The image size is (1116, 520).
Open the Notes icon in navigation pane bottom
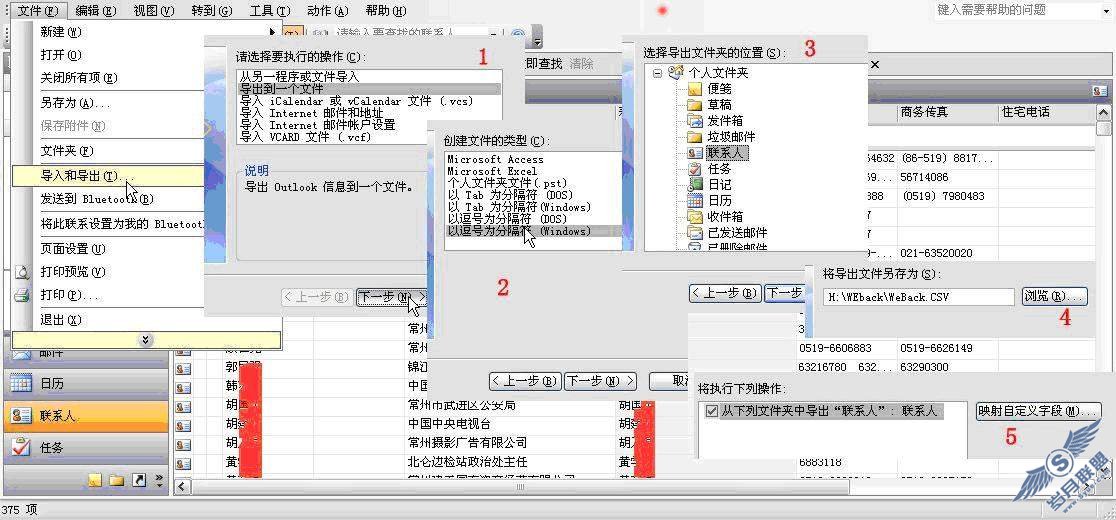pos(95,481)
